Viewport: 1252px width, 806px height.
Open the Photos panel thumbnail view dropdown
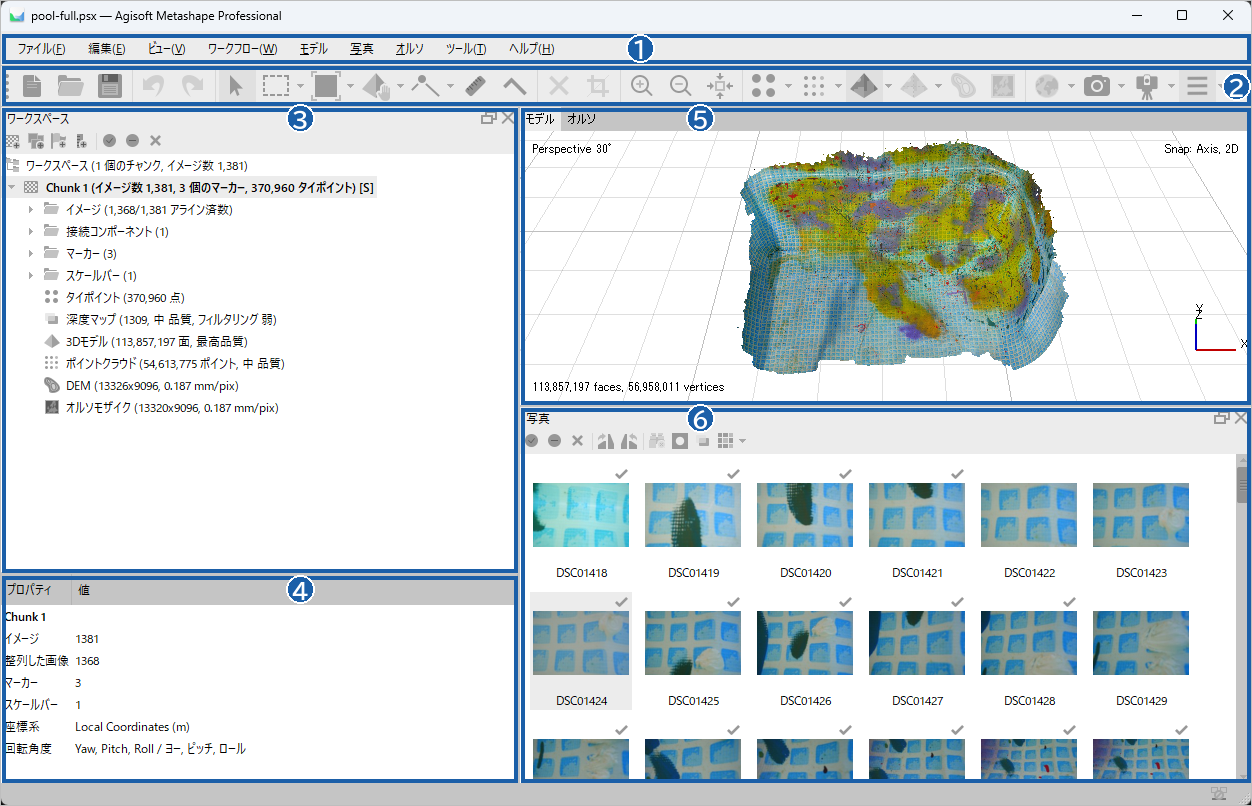pyautogui.click(x=742, y=440)
